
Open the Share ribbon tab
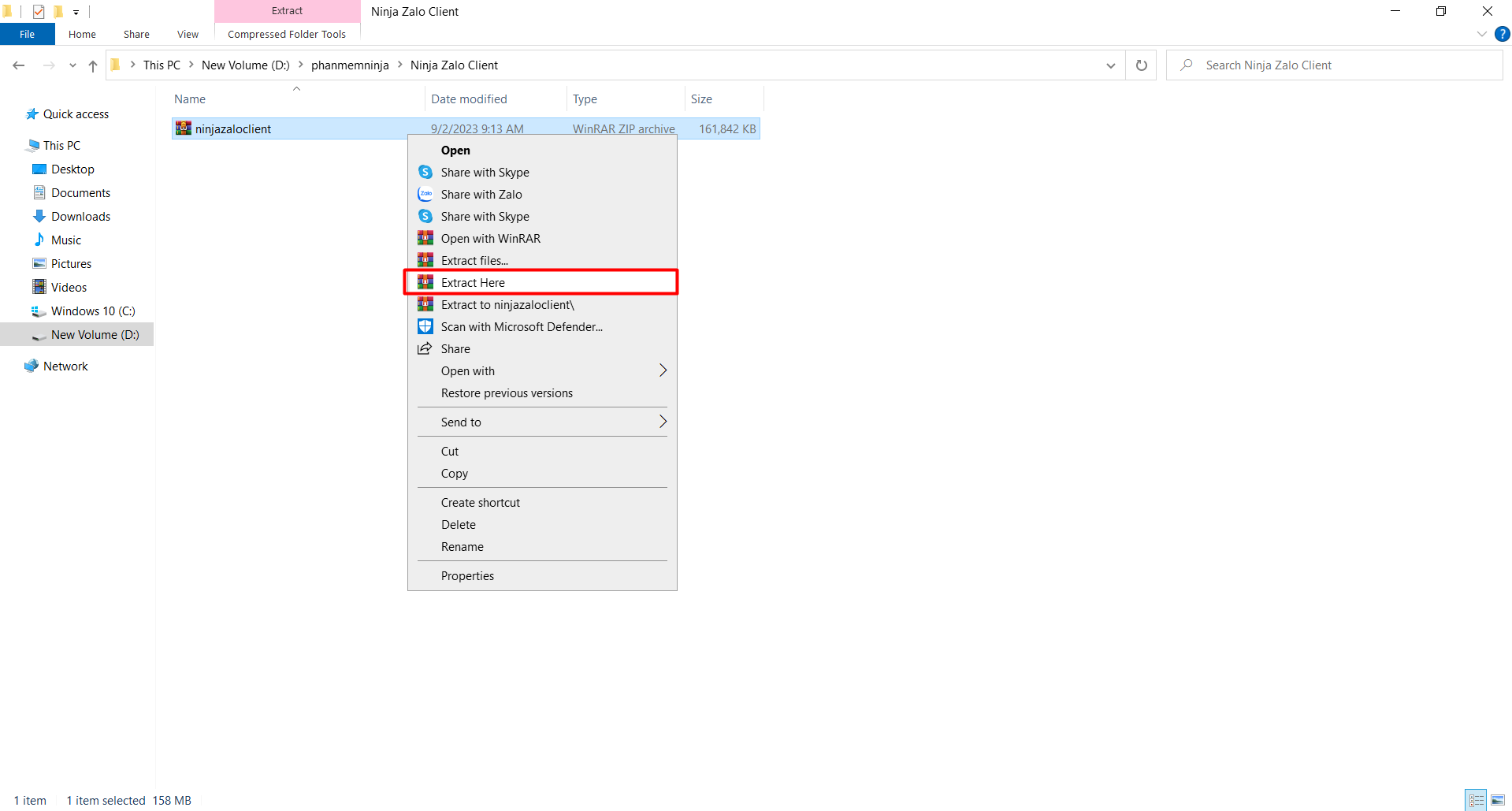136,34
